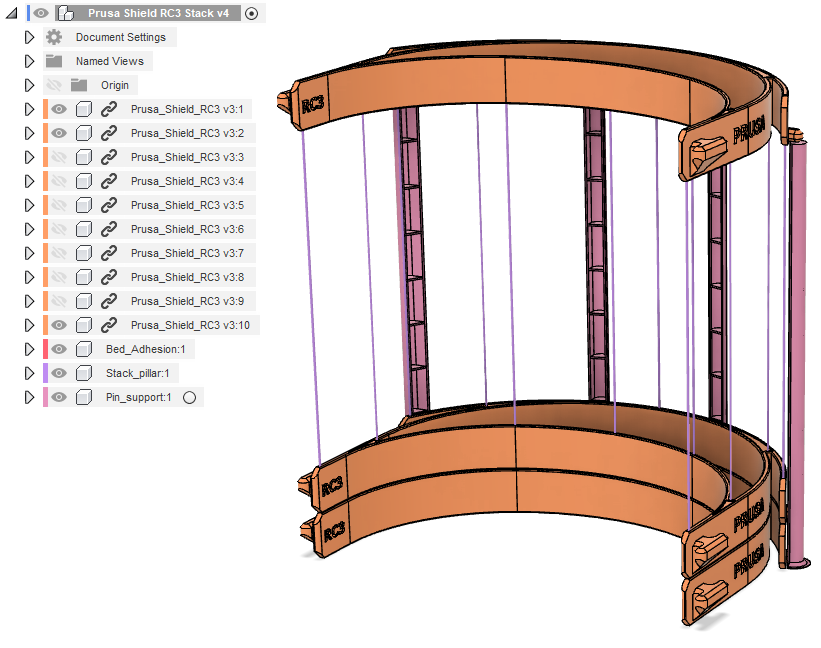This screenshot has width=821, height=648.
Task: Hide Prusa_Shield_RC3 v3:10 with its eye icon
Action: click(x=59, y=325)
